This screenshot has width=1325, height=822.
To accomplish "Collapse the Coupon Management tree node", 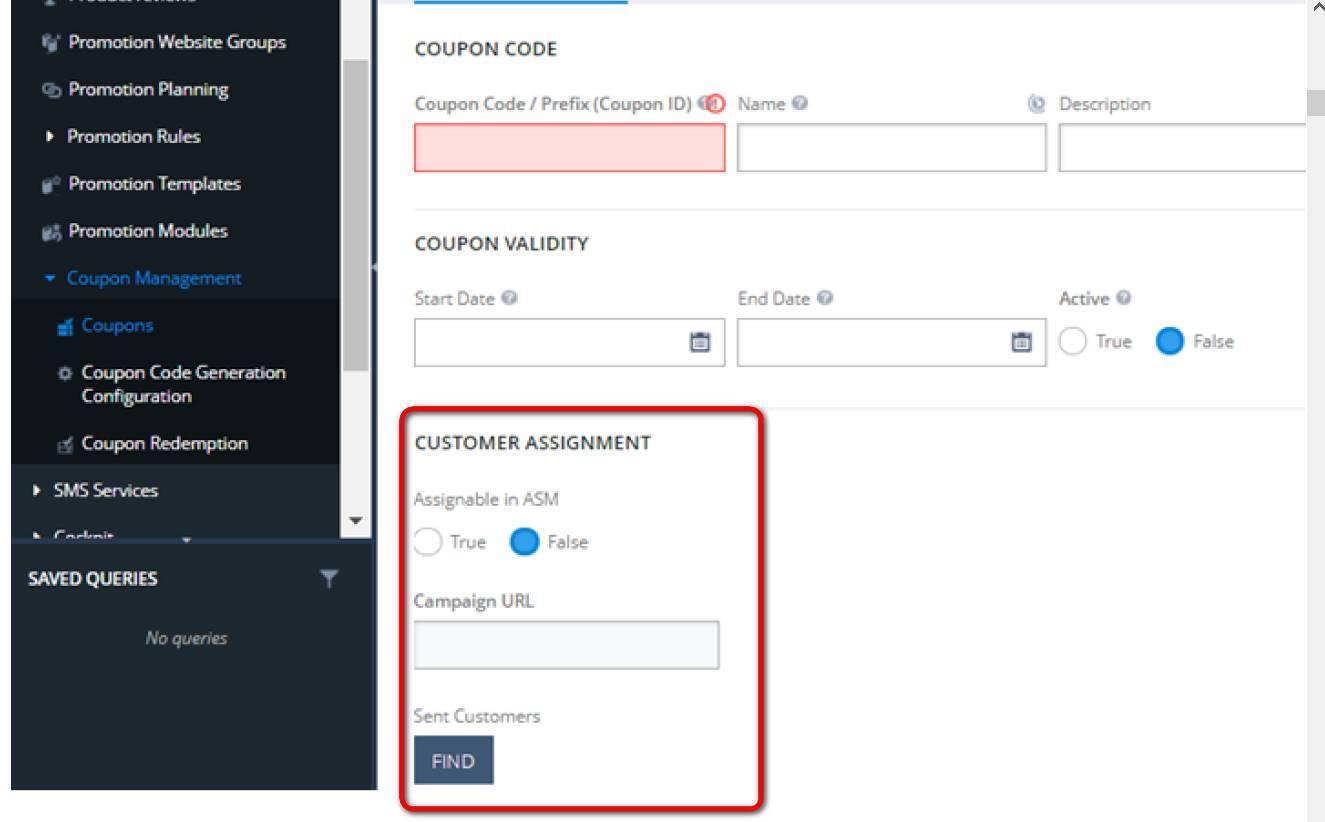I will tap(50, 278).
